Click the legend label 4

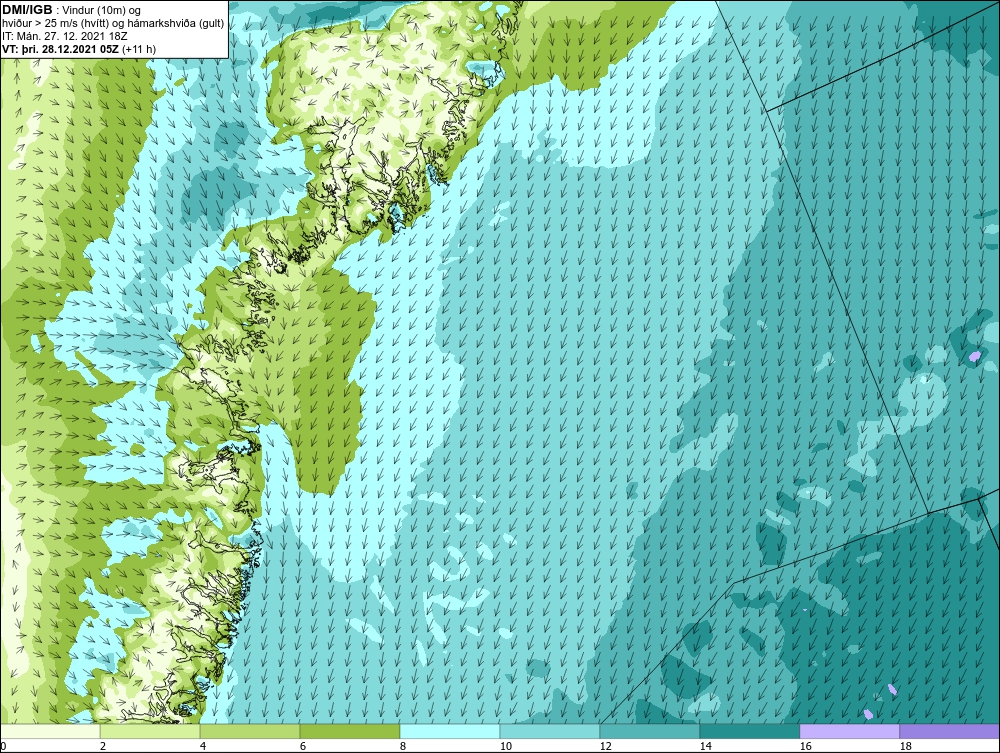point(203,746)
